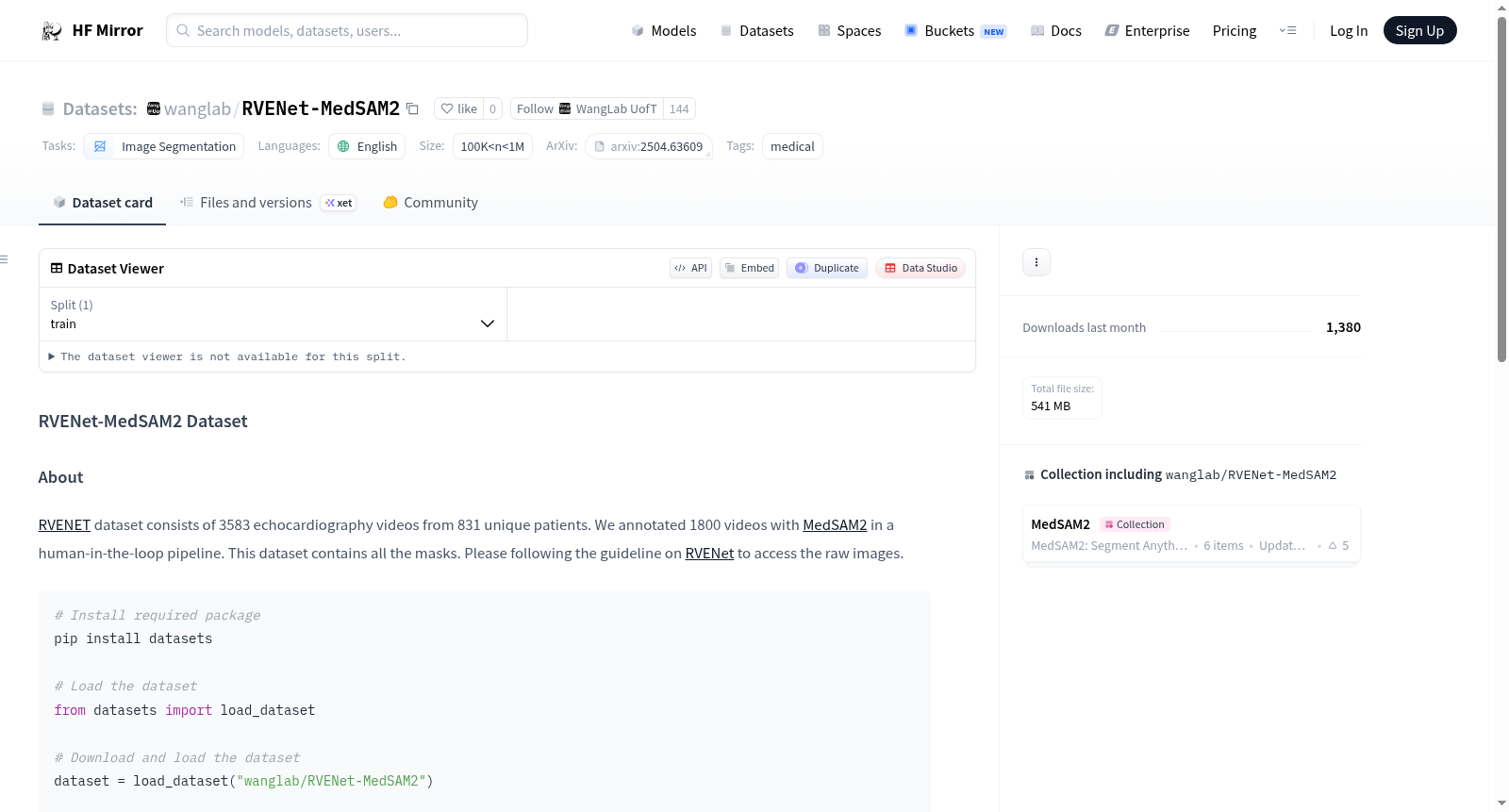The height and width of the screenshot is (812, 1509).
Task: Open the Enterprise page
Action: coord(1147,31)
